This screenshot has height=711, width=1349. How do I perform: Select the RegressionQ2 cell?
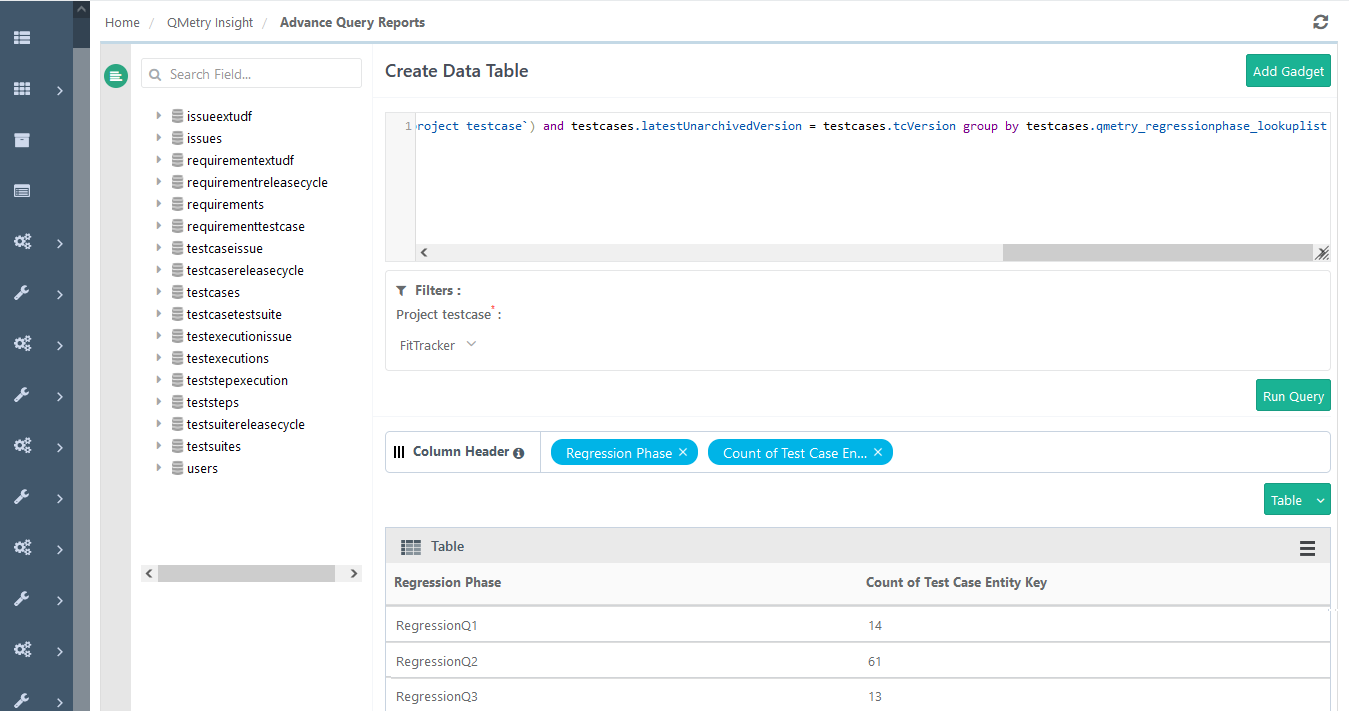click(437, 662)
